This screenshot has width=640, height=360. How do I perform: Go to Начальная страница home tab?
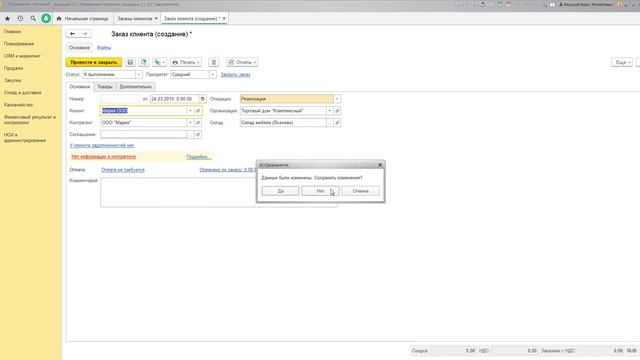(82, 19)
